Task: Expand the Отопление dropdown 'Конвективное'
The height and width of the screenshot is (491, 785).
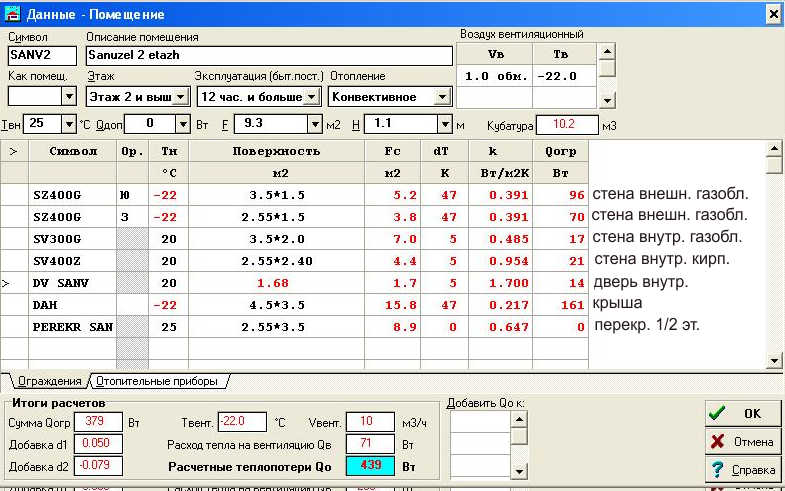Action: coord(443,97)
